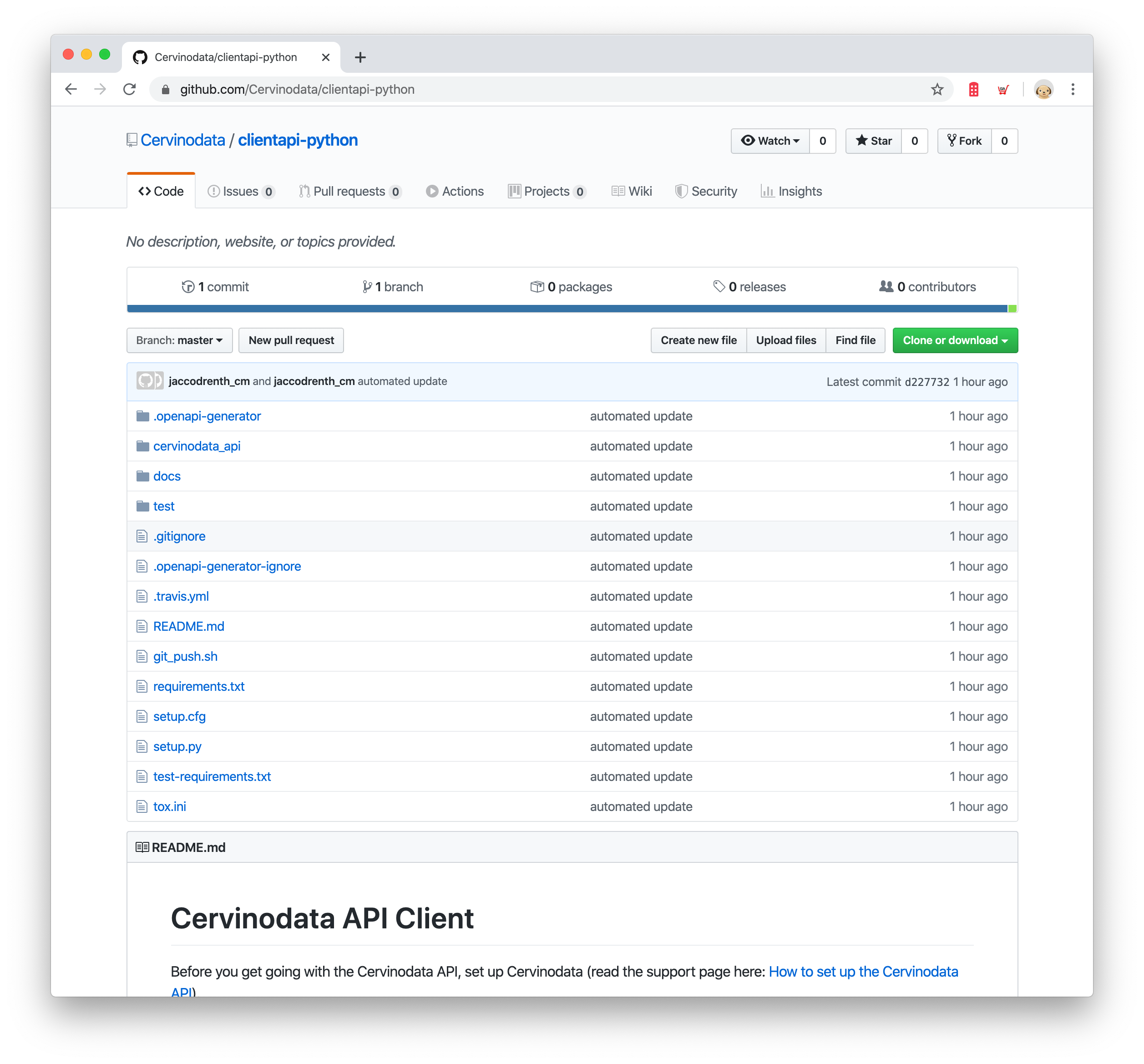This screenshot has height=1064, width=1144.
Task: Click the setup.cfg file icon
Action: (142, 716)
